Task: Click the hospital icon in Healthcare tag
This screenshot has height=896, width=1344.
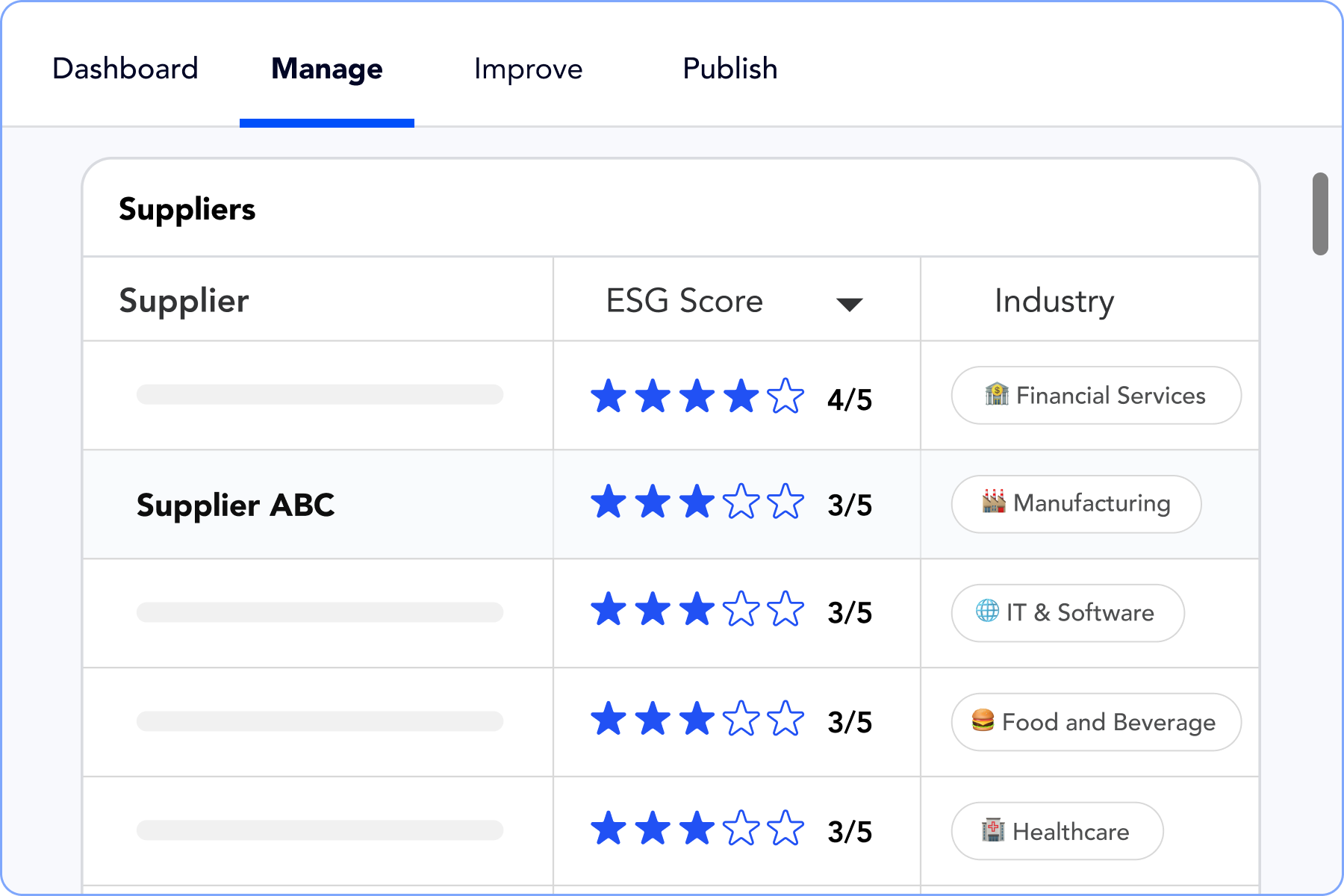Action: pyautogui.click(x=993, y=830)
